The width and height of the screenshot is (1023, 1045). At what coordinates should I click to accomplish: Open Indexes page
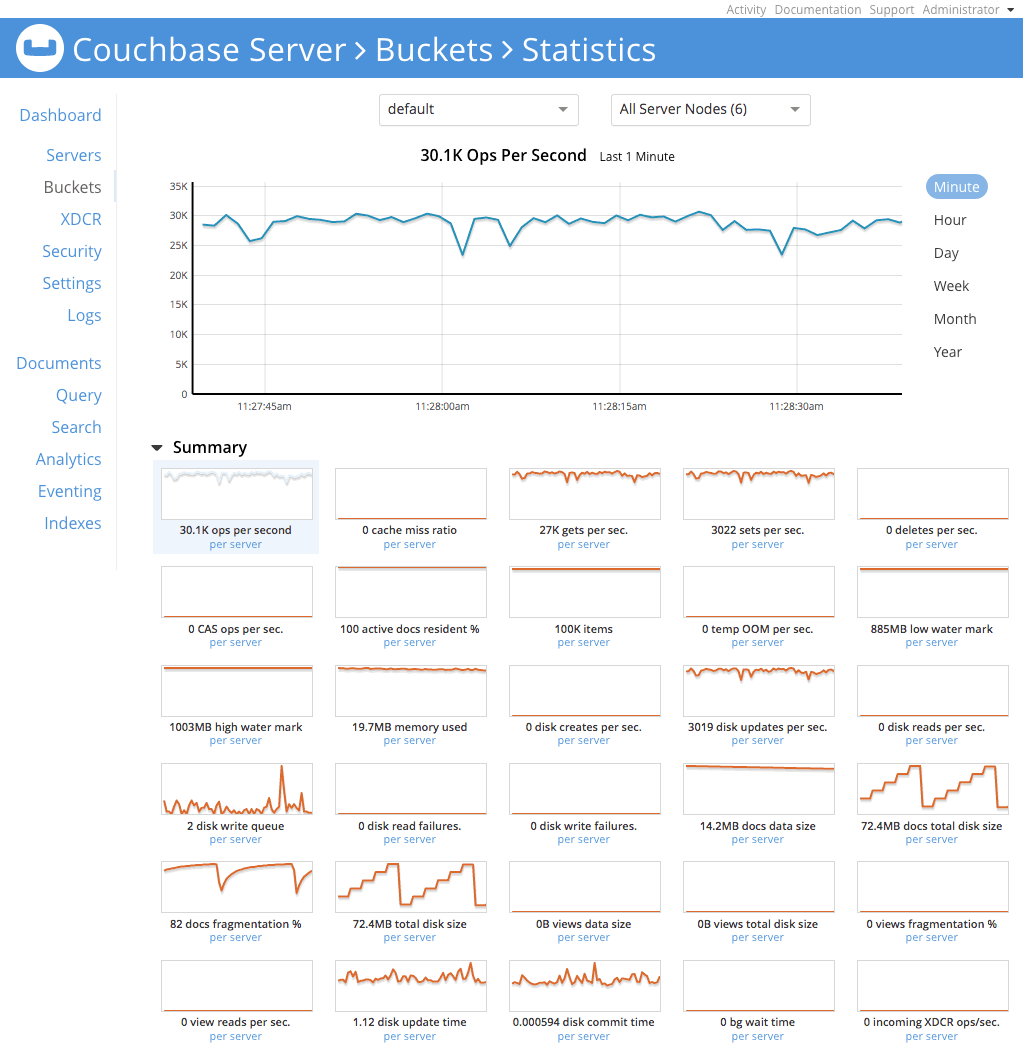(73, 523)
